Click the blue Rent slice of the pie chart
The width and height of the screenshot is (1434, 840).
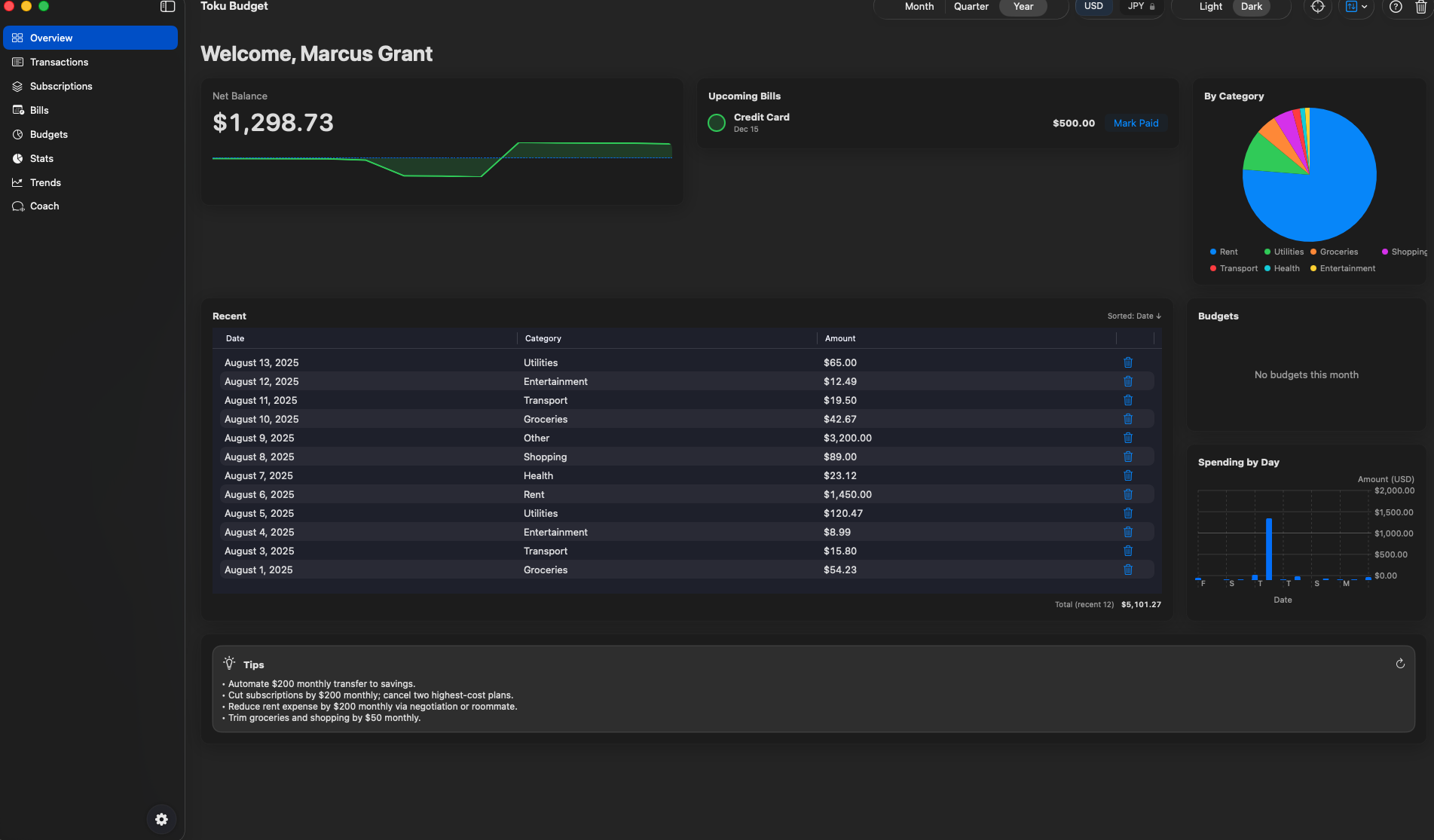pyautogui.click(x=1334, y=188)
